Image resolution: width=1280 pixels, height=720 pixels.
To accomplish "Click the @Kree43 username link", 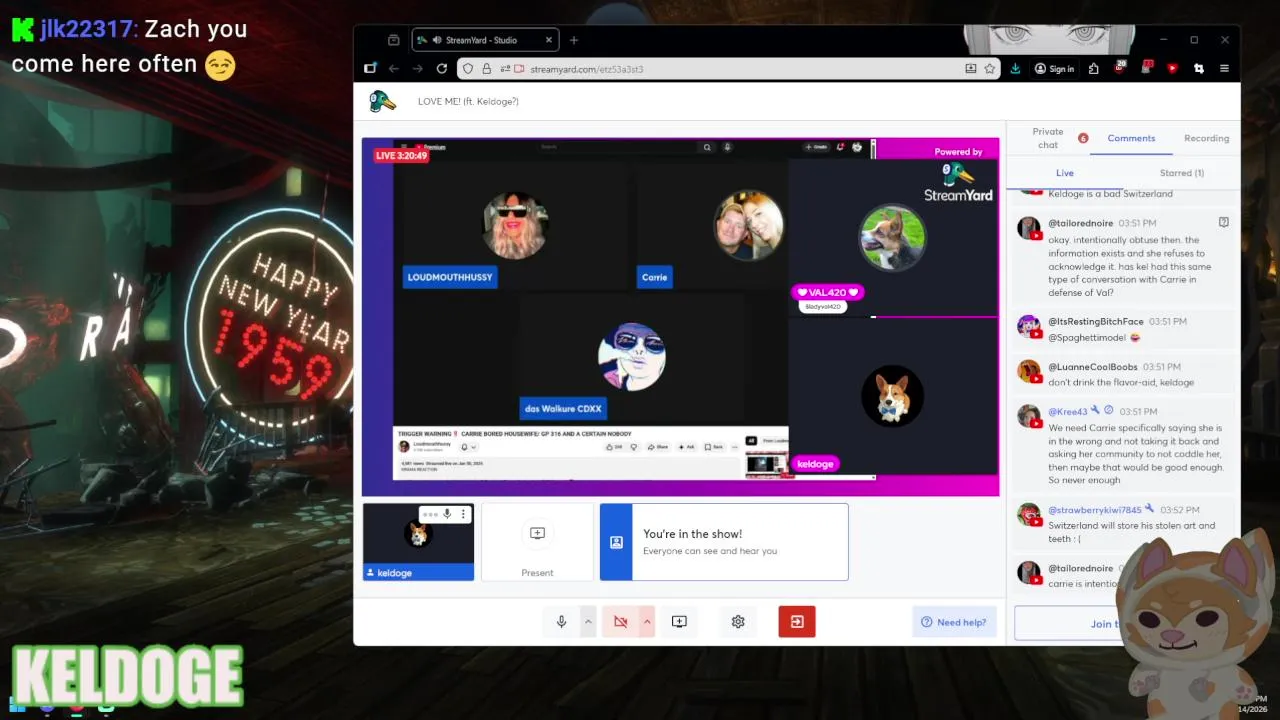I will [1067, 411].
